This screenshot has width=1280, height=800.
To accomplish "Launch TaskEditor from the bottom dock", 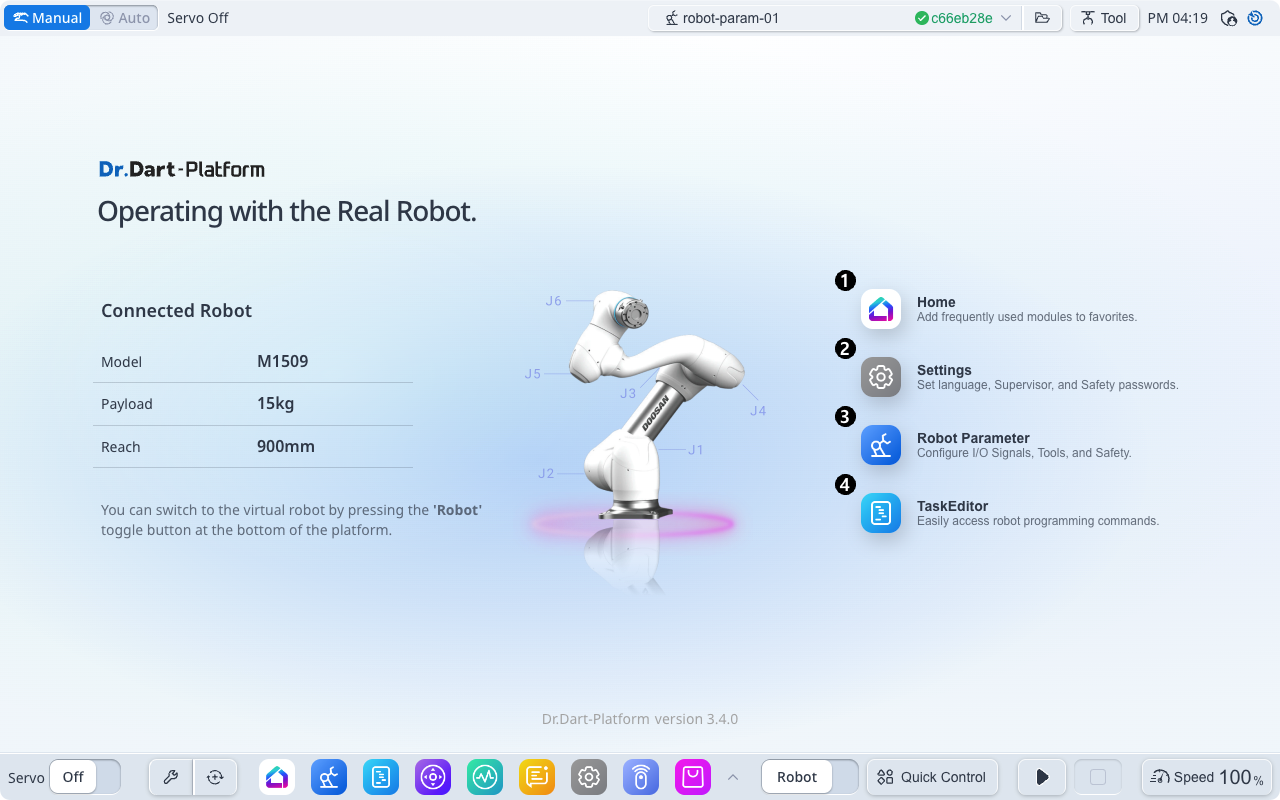I will point(381,777).
